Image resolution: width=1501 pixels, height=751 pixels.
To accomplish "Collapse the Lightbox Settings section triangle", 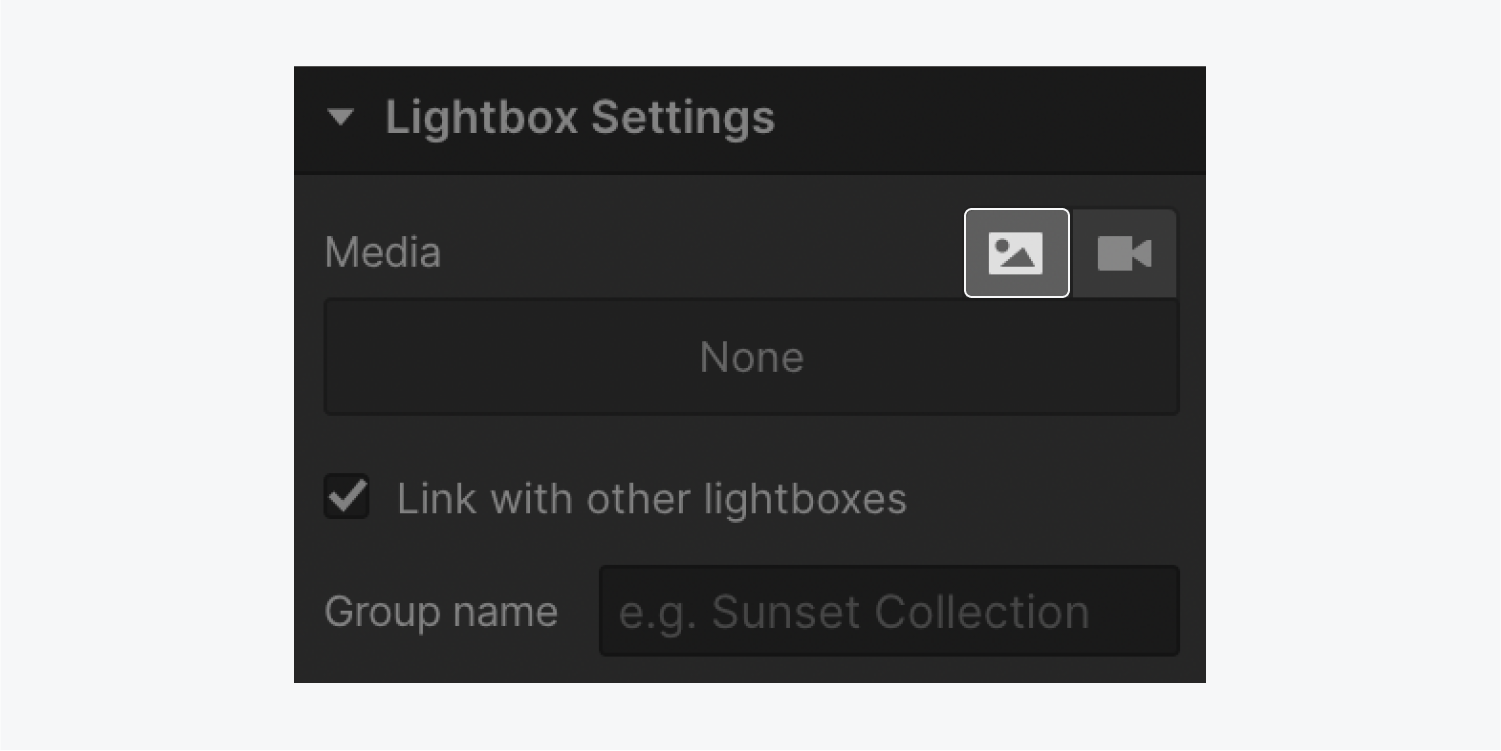I will (x=341, y=118).
